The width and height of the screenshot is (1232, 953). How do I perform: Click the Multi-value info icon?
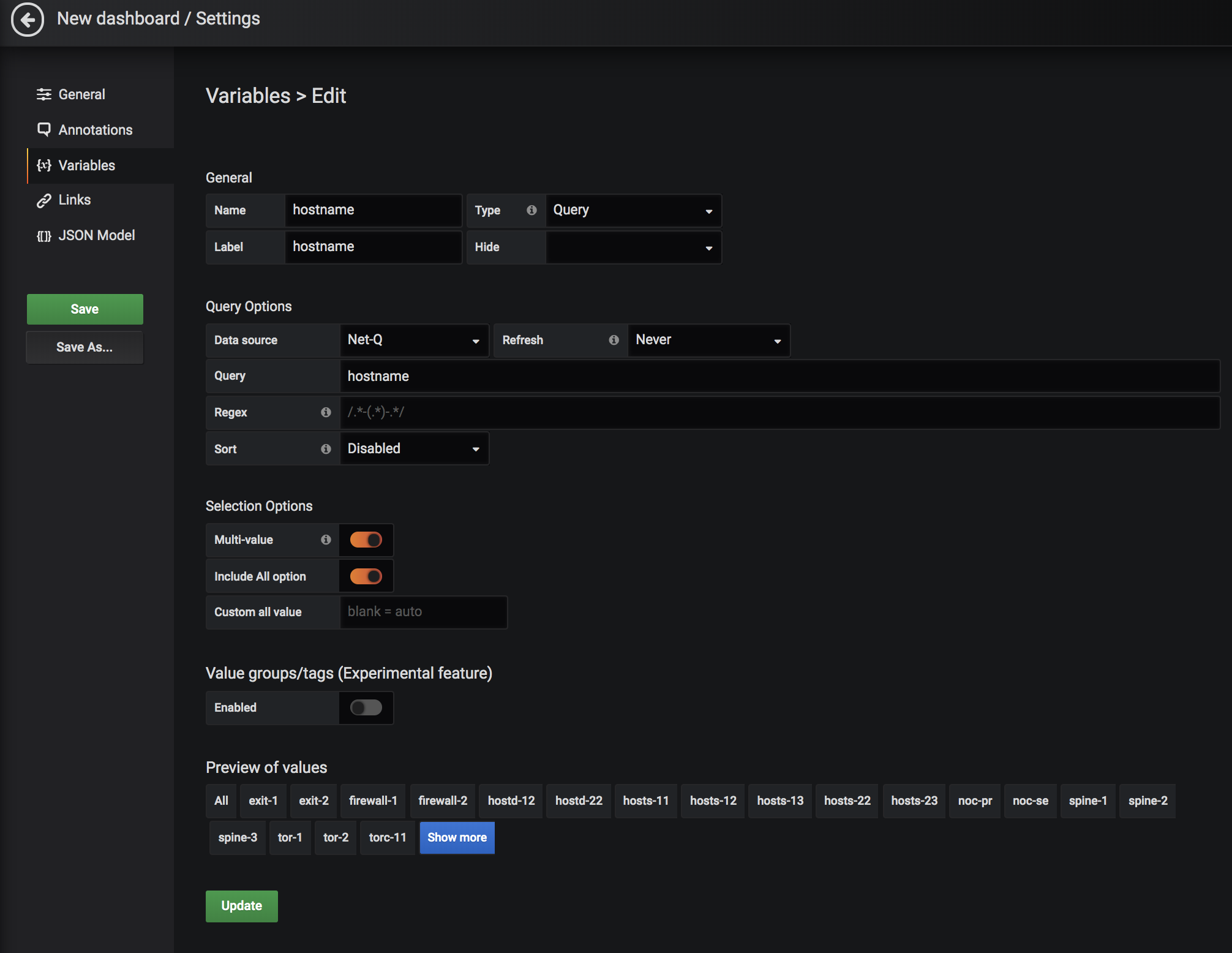[x=326, y=540]
